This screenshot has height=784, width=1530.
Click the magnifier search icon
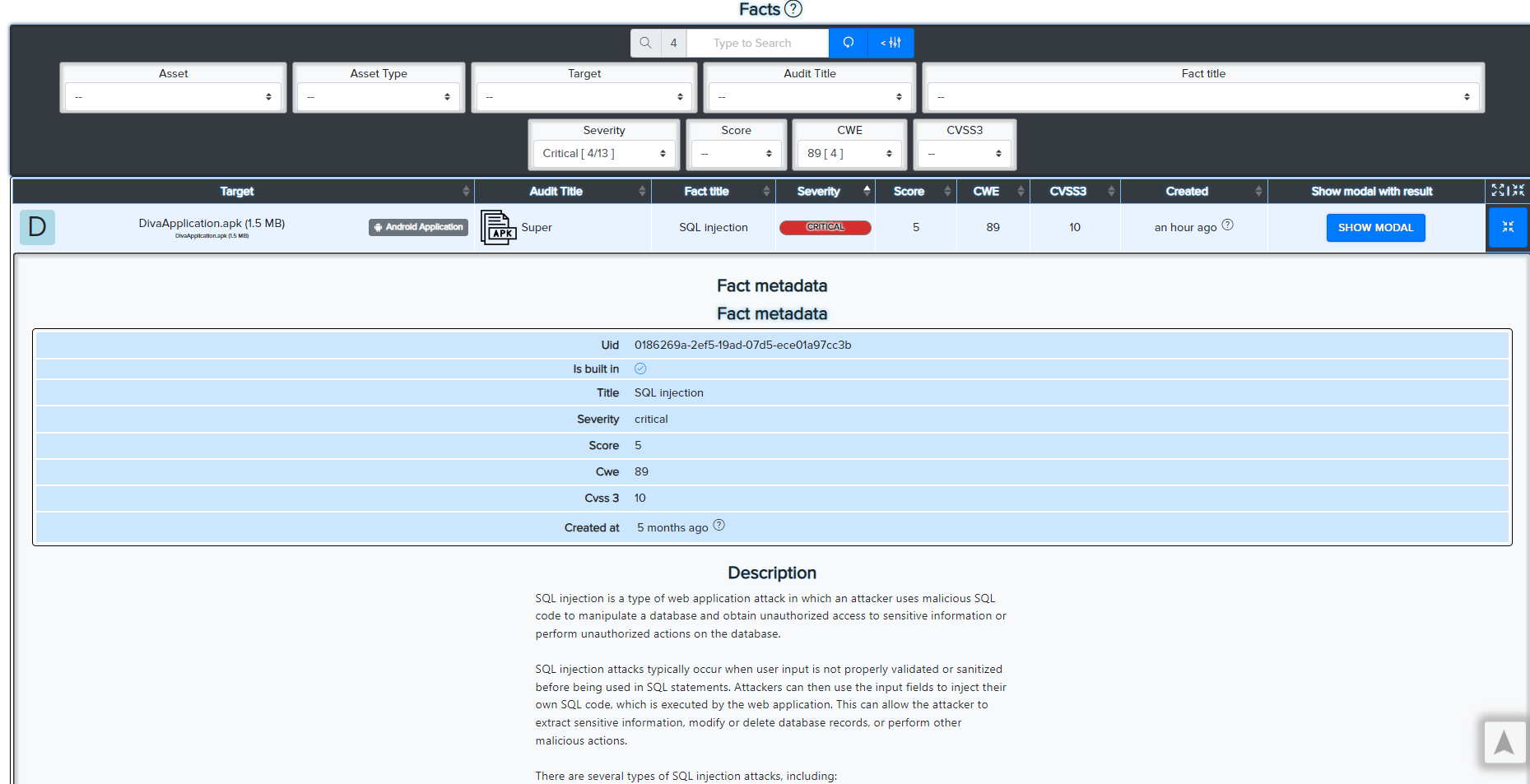point(646,43)
